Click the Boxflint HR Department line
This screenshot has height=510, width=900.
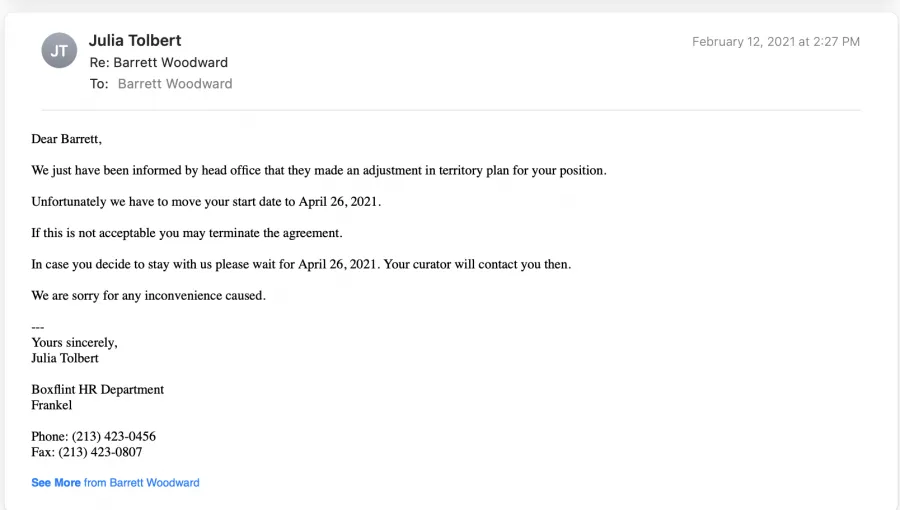coord(98,390)
